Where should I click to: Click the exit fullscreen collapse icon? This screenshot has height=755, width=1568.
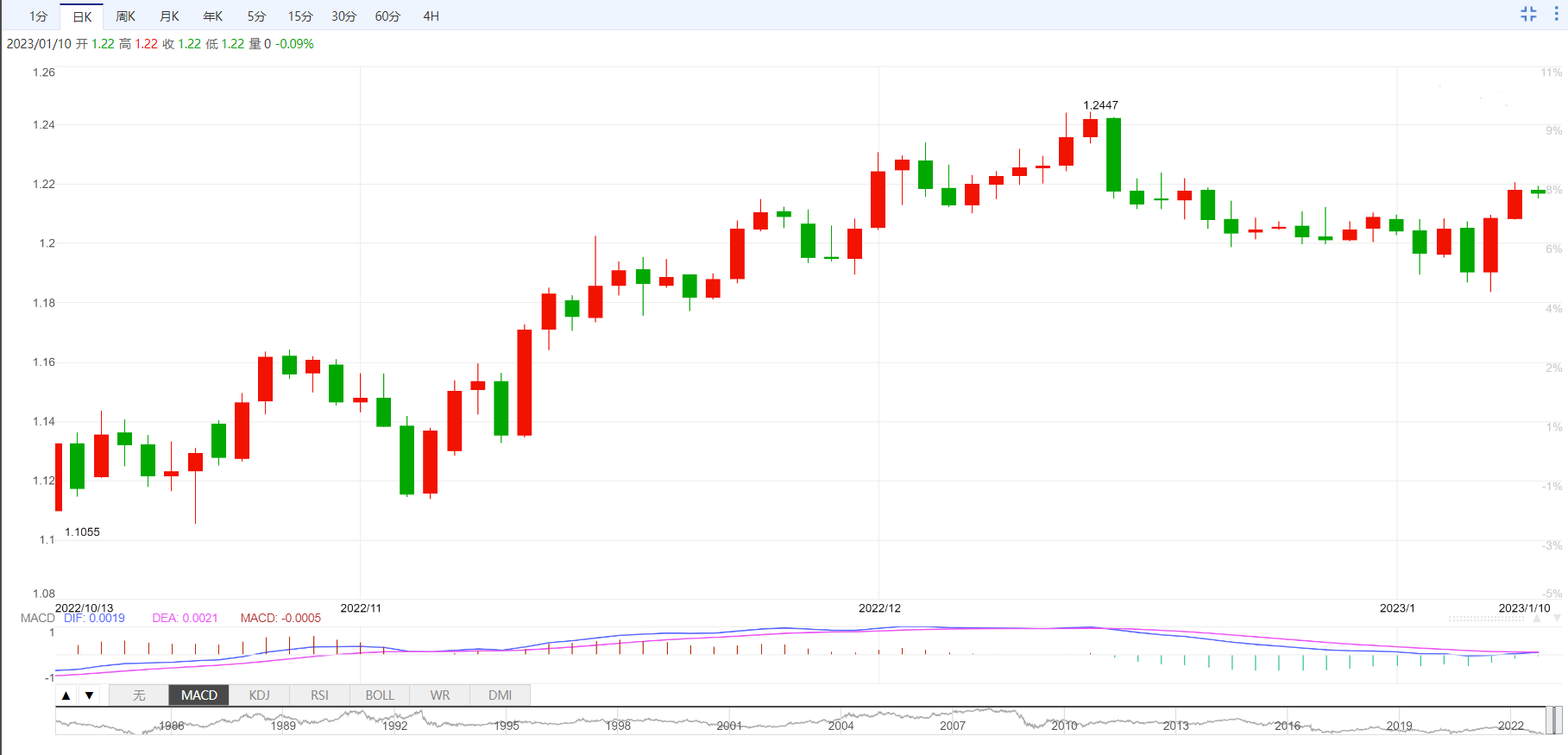[1528, 14]
